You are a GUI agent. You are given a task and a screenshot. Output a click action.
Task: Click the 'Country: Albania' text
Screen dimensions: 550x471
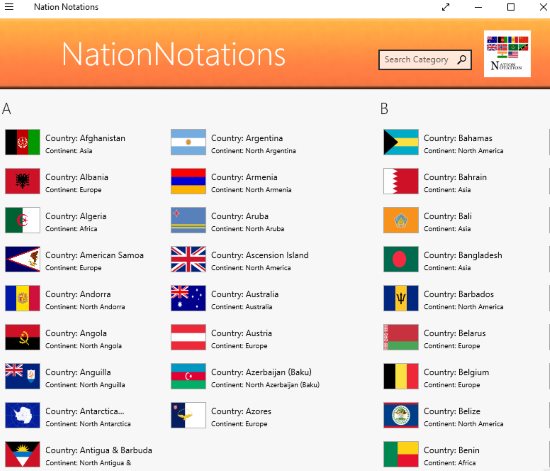click(x=77, y=177)
